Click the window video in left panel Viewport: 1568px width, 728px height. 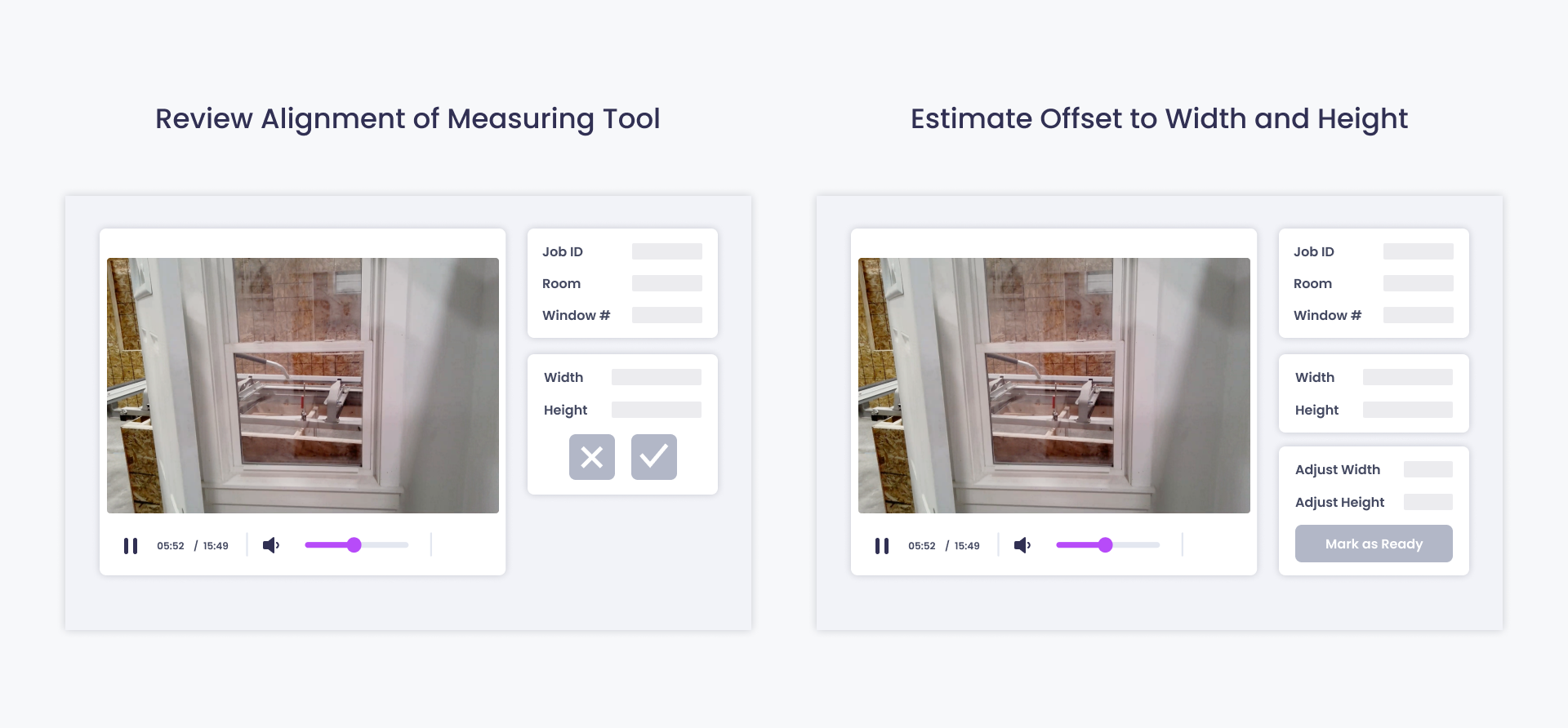tap(303, 385)
